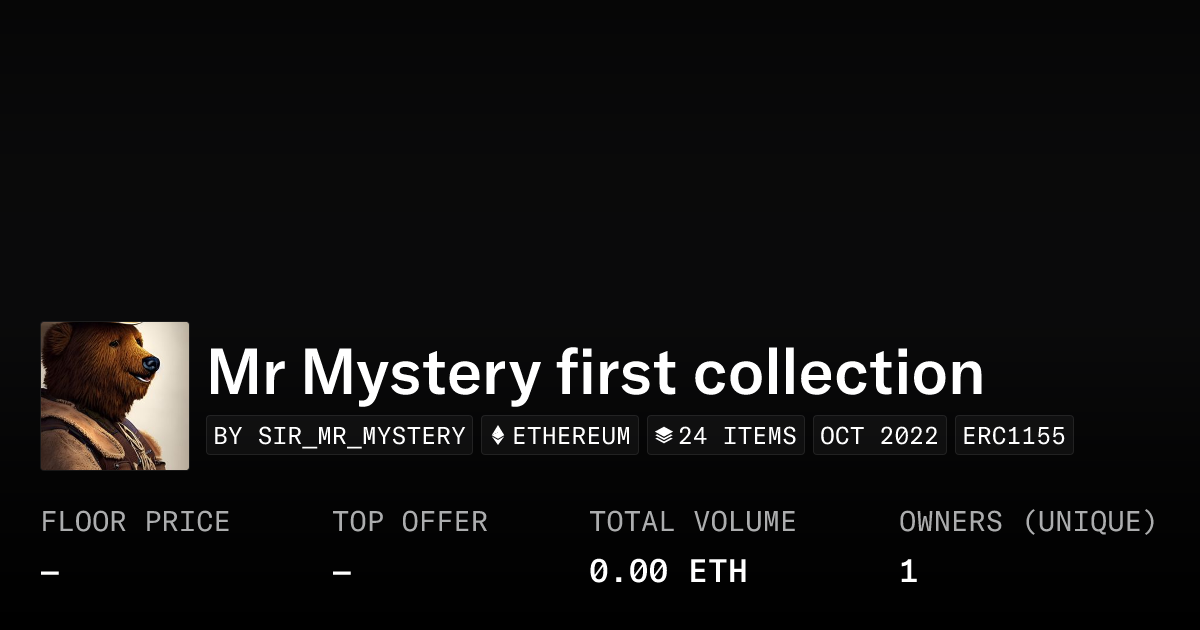
Task: Click the 24 ITEMS badge
Action: click(x=726, y=436)
